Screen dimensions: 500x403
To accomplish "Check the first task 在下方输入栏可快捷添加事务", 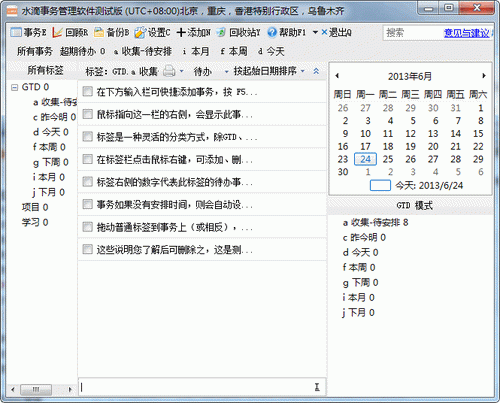I will point(88,91).
